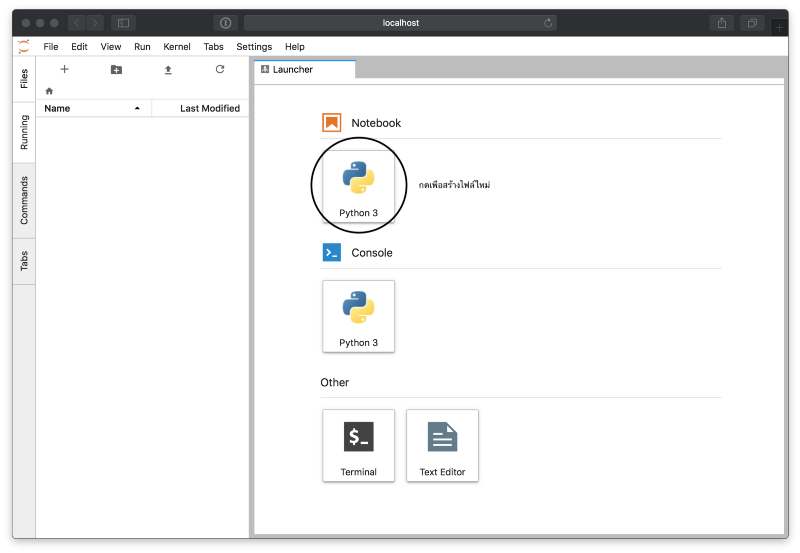Open the Kernel menu
This screenshot has height=553, width=800.
click(177, 46)
